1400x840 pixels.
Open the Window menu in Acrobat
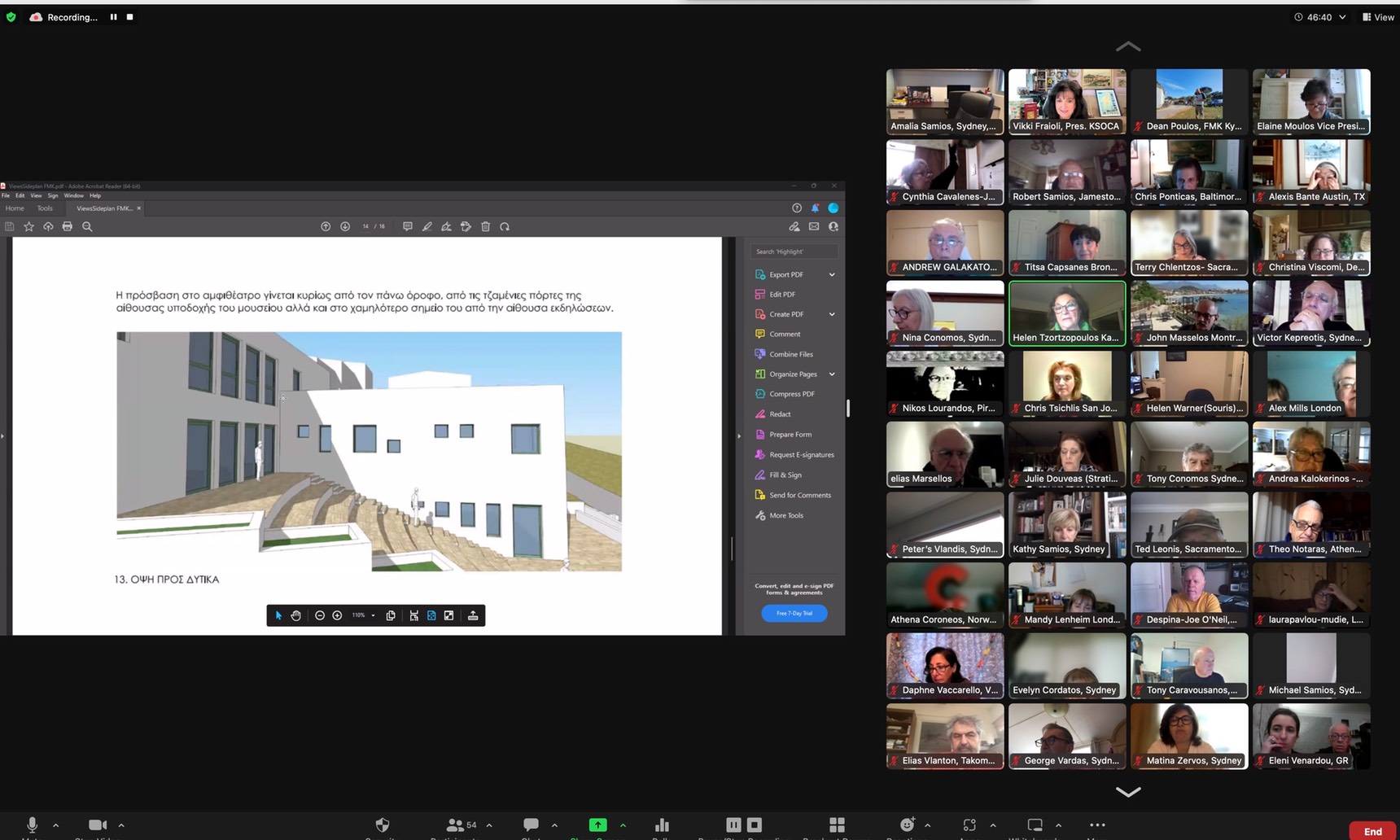click(73, 196)
